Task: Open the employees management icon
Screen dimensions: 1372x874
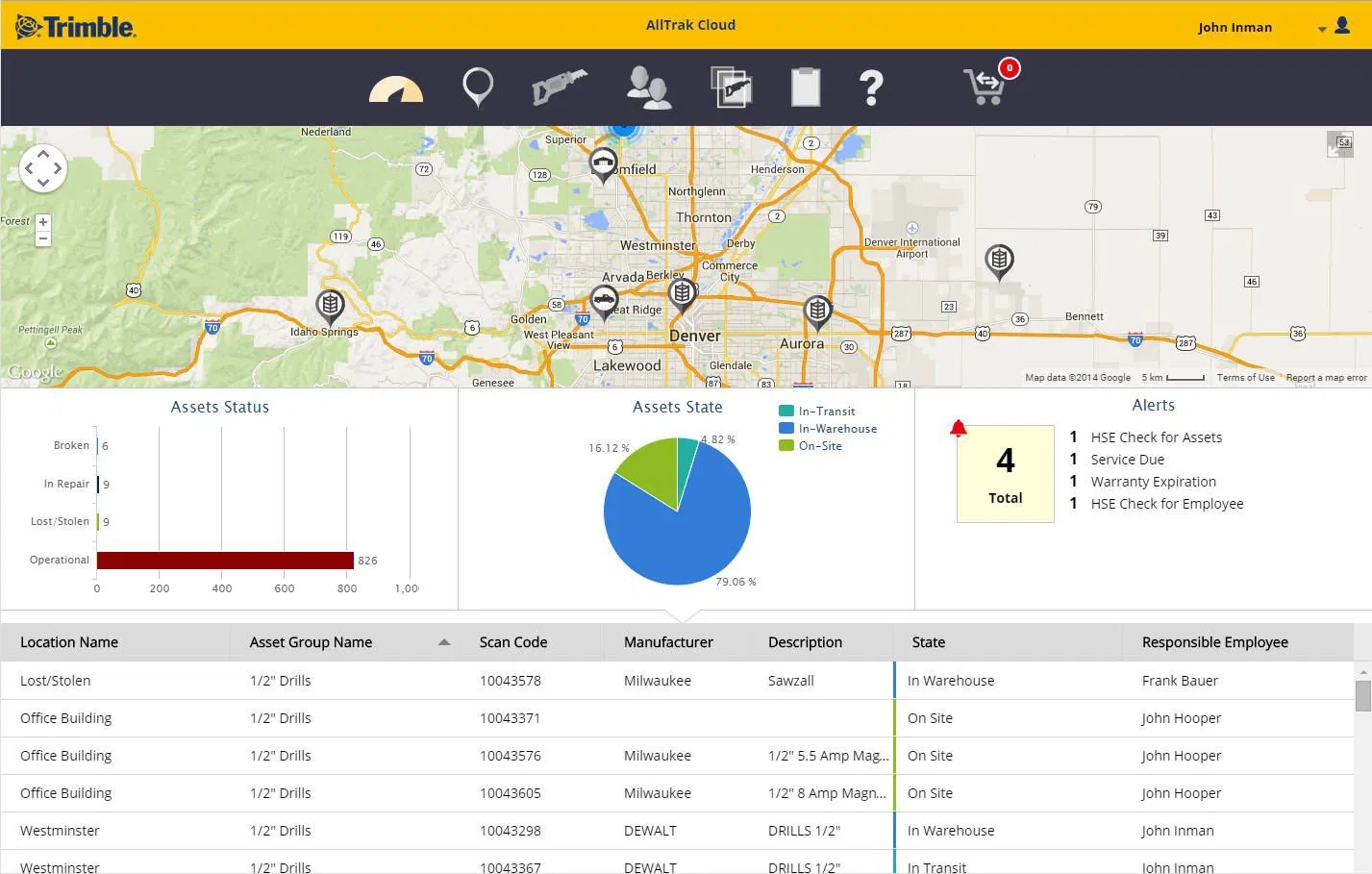Action: (649, 87)
